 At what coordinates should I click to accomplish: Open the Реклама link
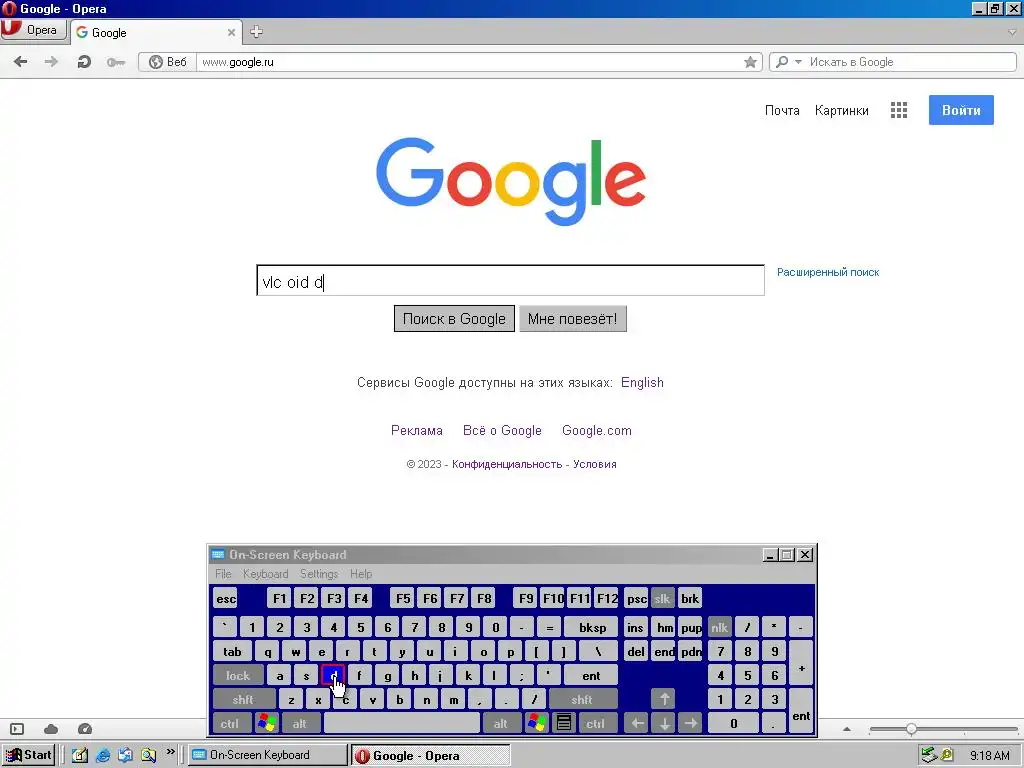coord(417,430)
